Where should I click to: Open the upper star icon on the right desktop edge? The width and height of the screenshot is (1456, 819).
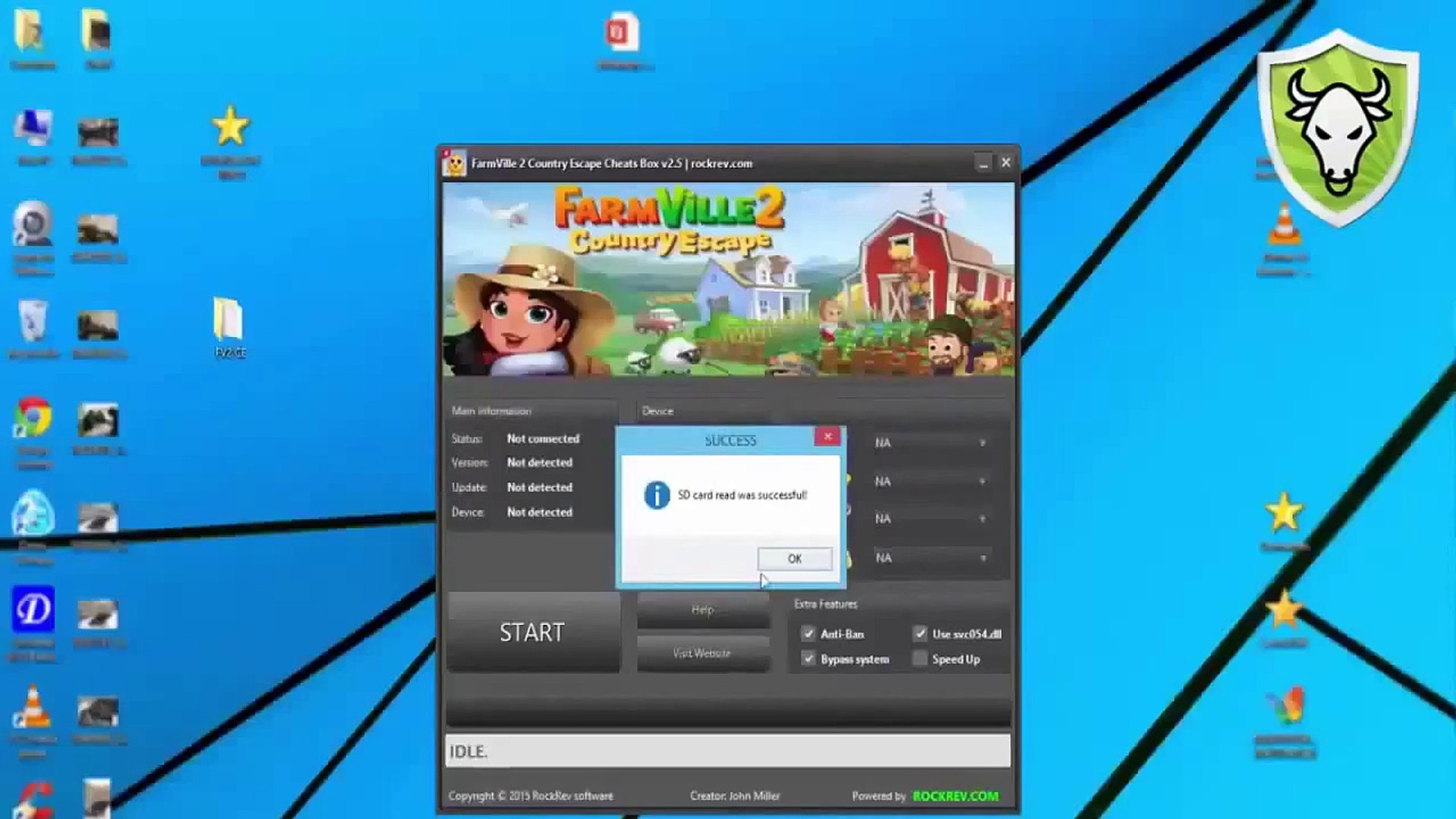point(1283,513)
